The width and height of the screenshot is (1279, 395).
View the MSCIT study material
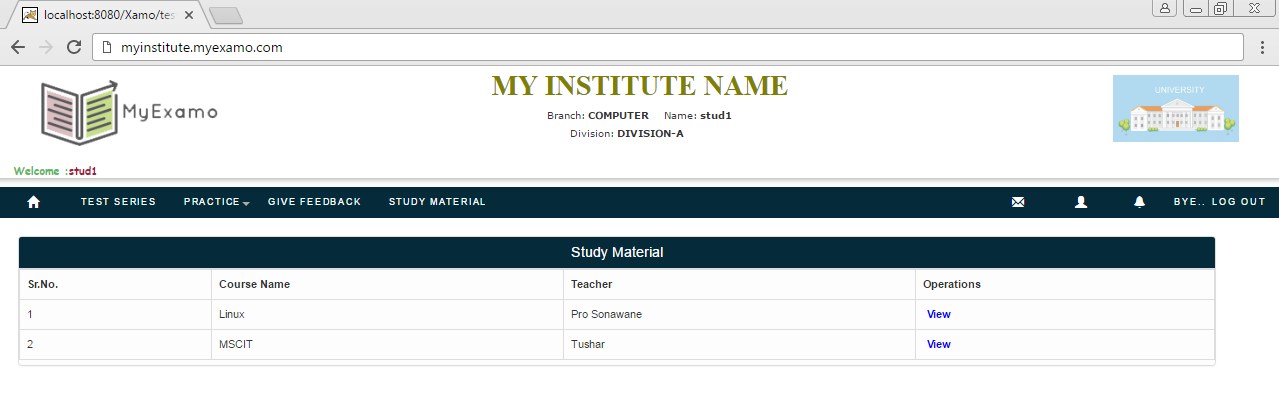(939, 344)
